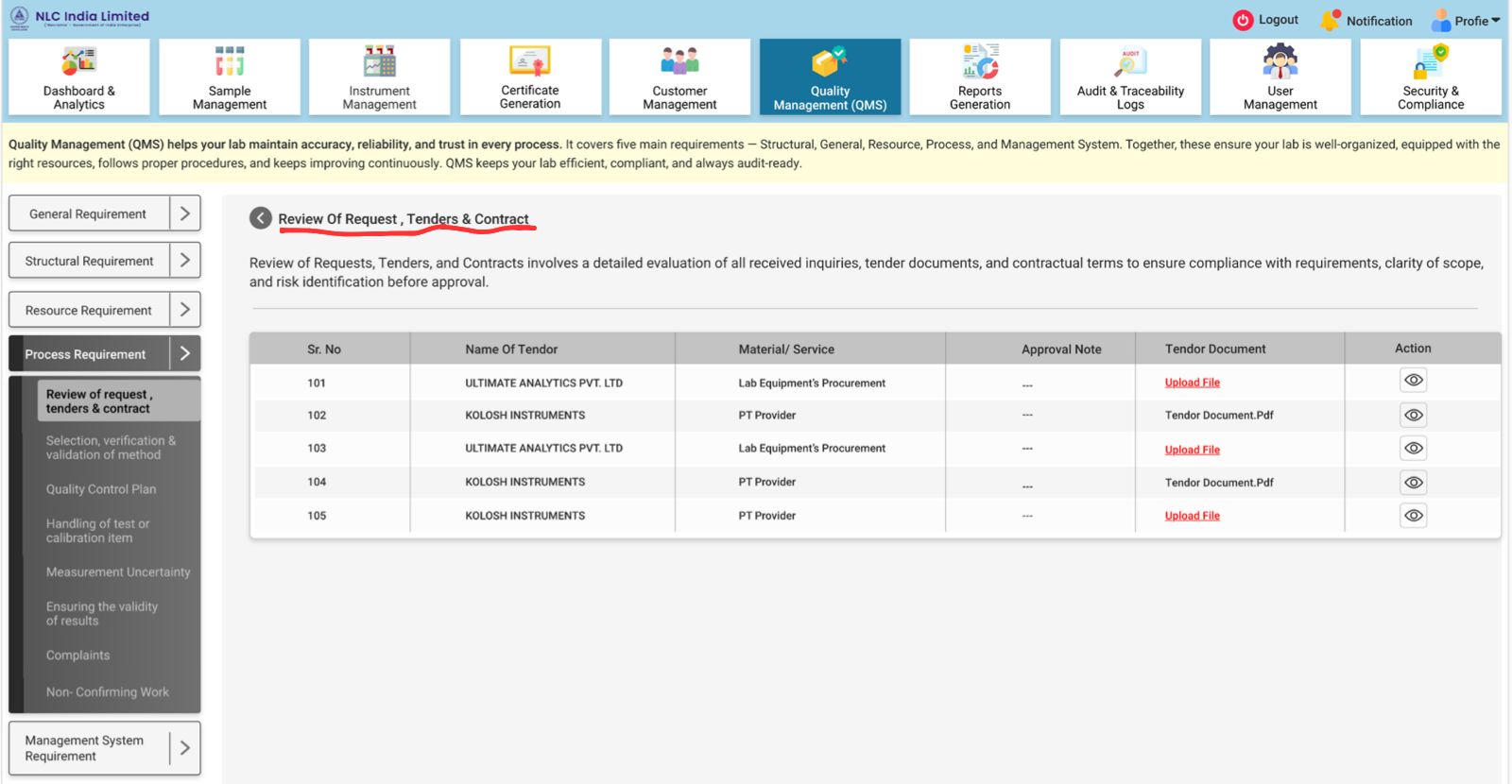The width and height of the screenshot is (1512, 784).
Task: Expand Structural Requirement chevron
Action: [185, 260]
